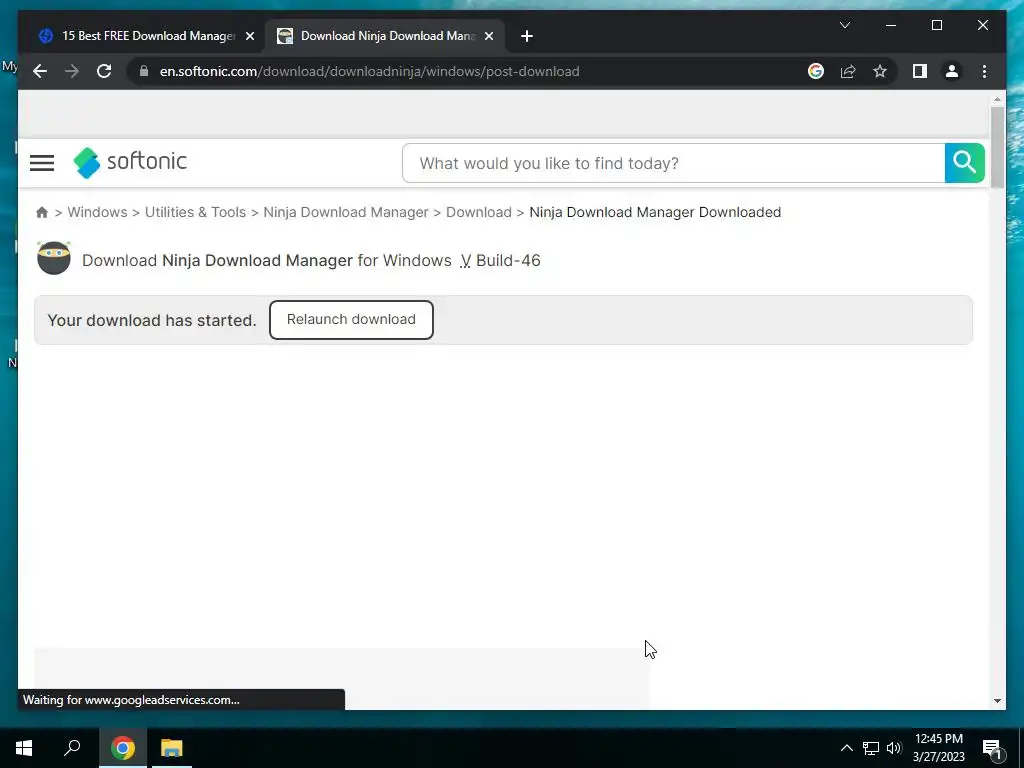Go to the home breadcrumb icon
The image size is (1024, 768).
(42, 212)
